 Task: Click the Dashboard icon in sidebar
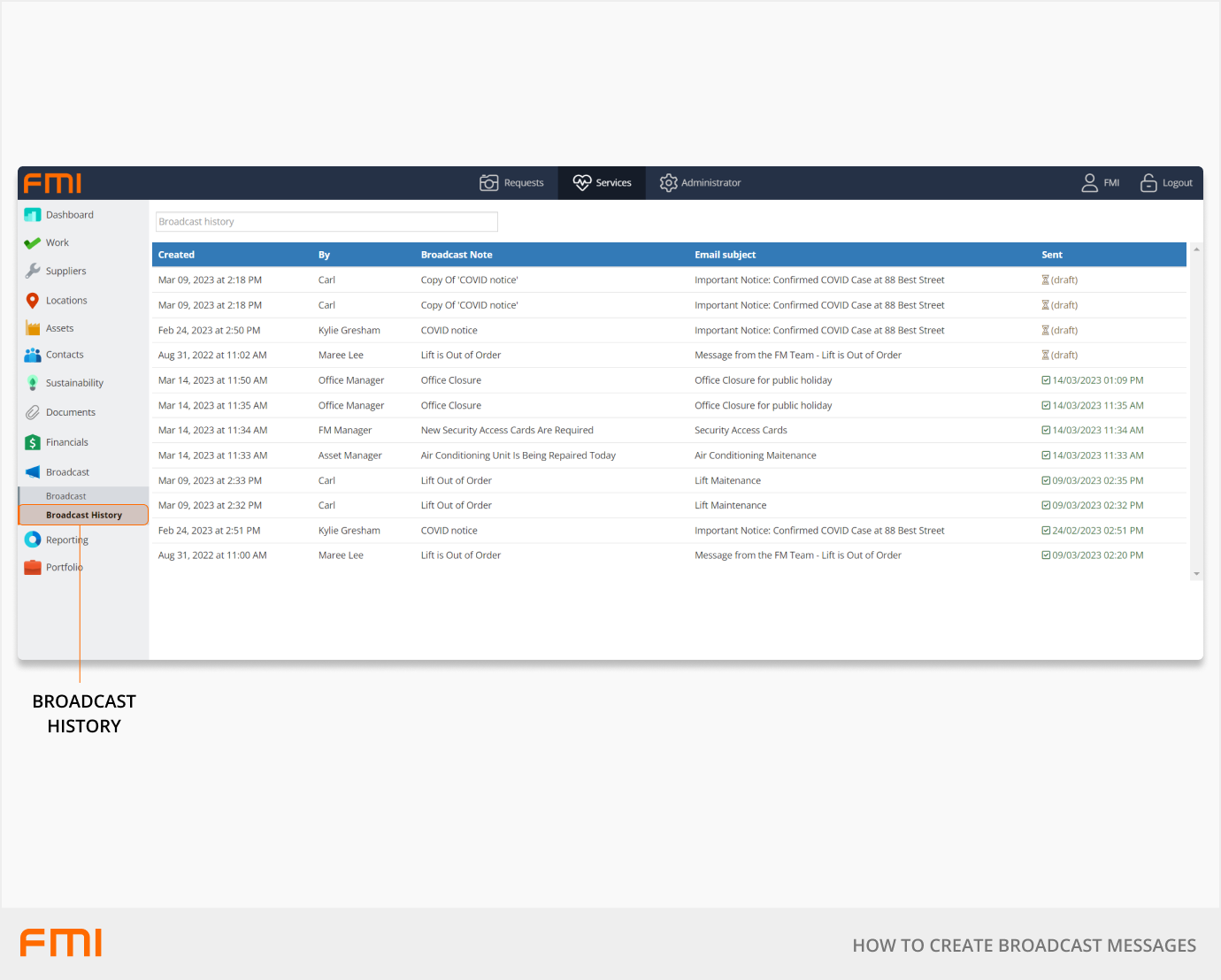[x=33, y=215]
